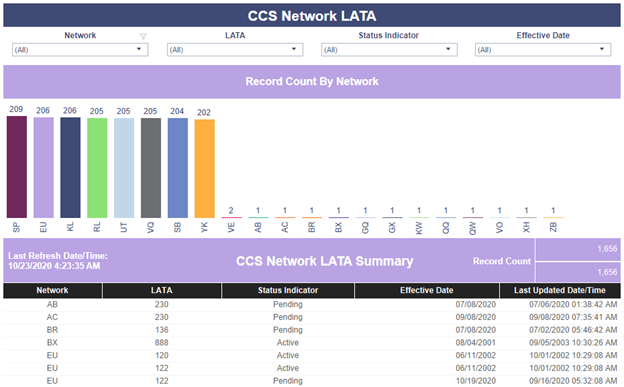
Task: Click the Last Updated Date/Time header
Action: 560,290
